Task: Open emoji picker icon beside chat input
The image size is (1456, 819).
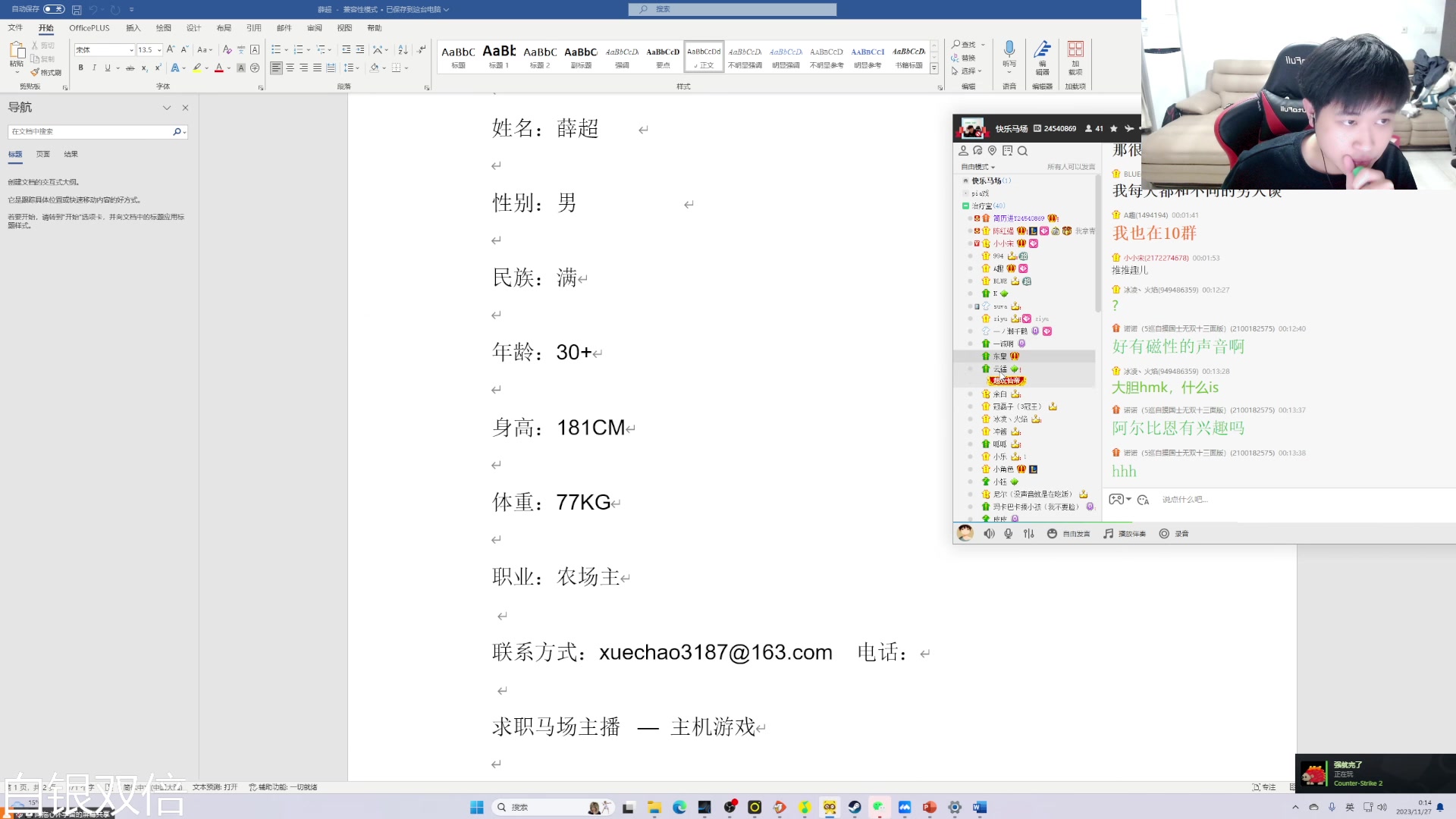Action: coord(1144,500)
